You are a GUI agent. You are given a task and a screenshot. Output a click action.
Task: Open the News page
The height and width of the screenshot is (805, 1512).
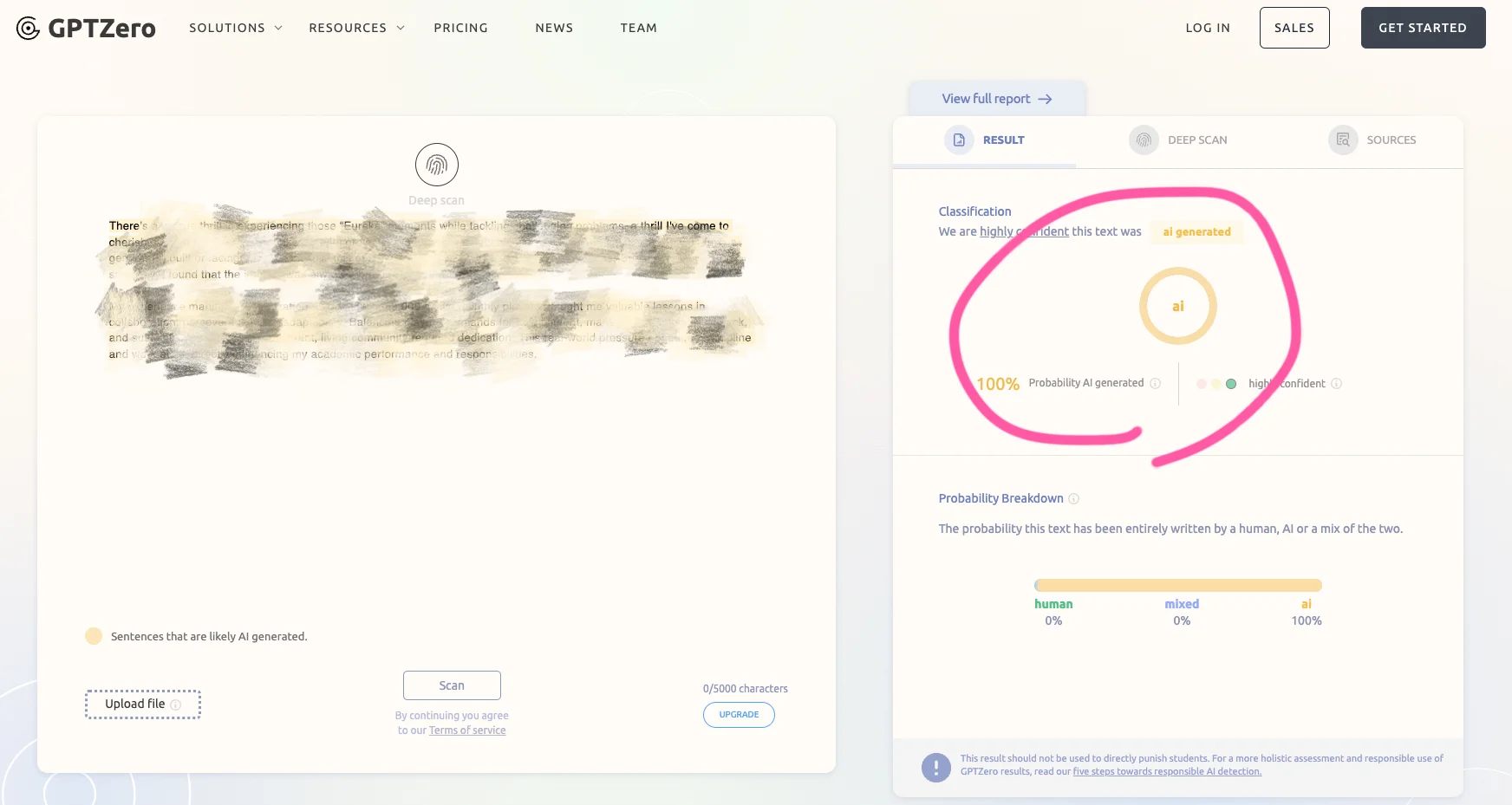(x=554, y=28)
